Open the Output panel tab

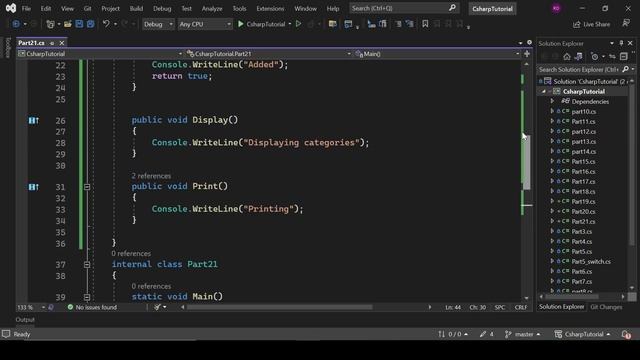[25, 320]
